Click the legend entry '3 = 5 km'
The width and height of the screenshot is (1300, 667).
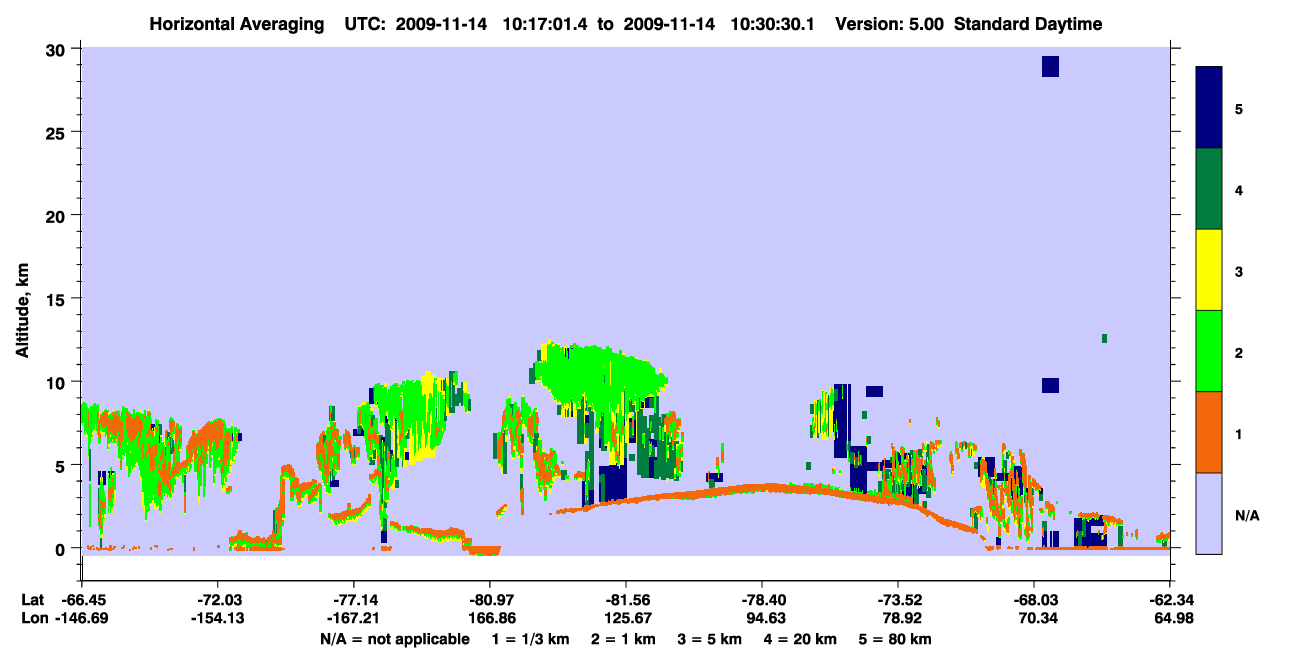pyautogui.click(x=711, y=639)
